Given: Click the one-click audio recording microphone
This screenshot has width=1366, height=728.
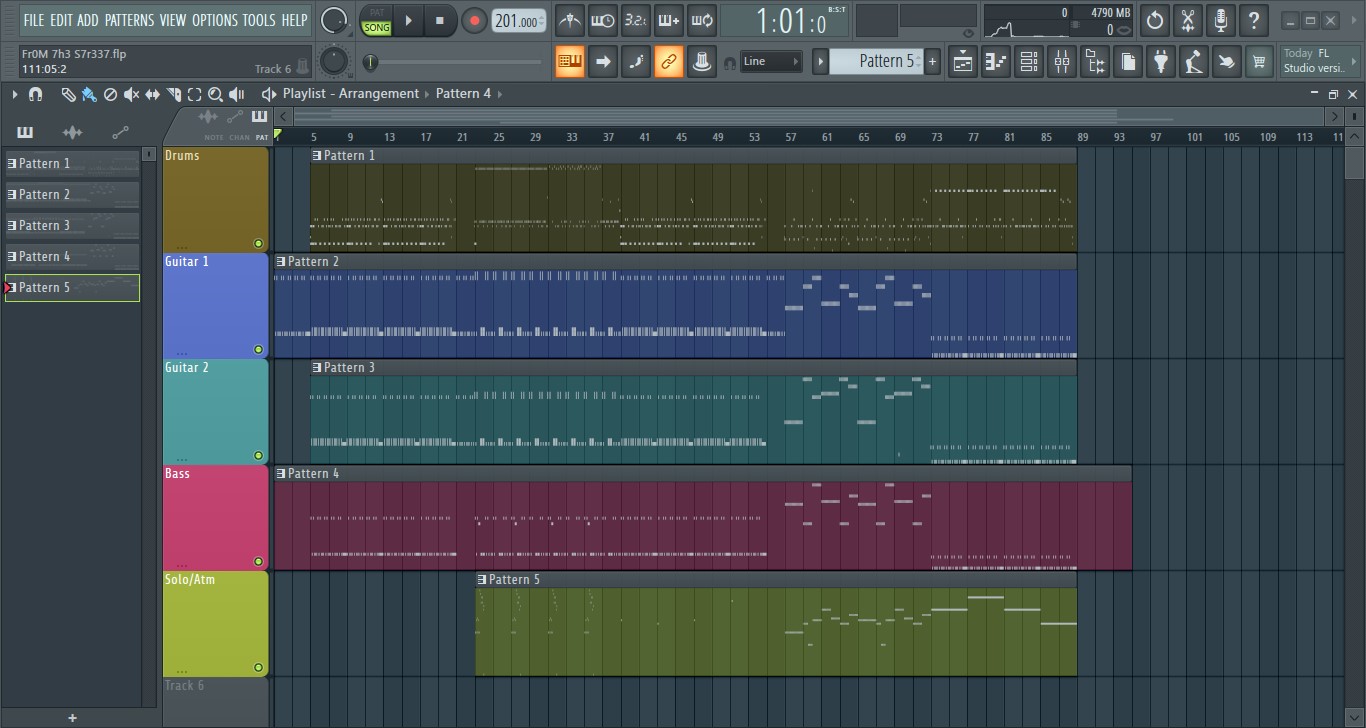Looking at the screenshot, I should [x=1221, y=20].
